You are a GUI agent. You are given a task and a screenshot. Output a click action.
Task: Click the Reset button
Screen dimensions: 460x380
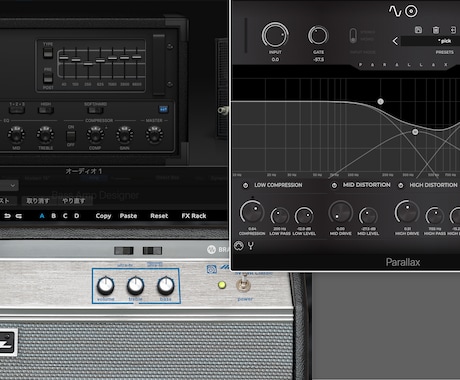(159, 216)
